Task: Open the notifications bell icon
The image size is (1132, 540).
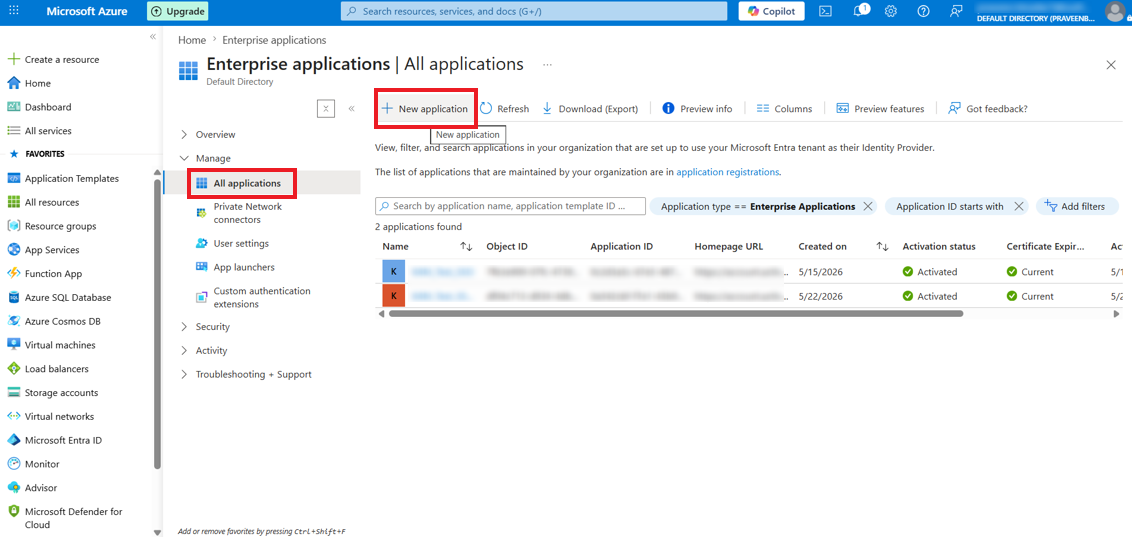Action: click(x=861, y=12)
